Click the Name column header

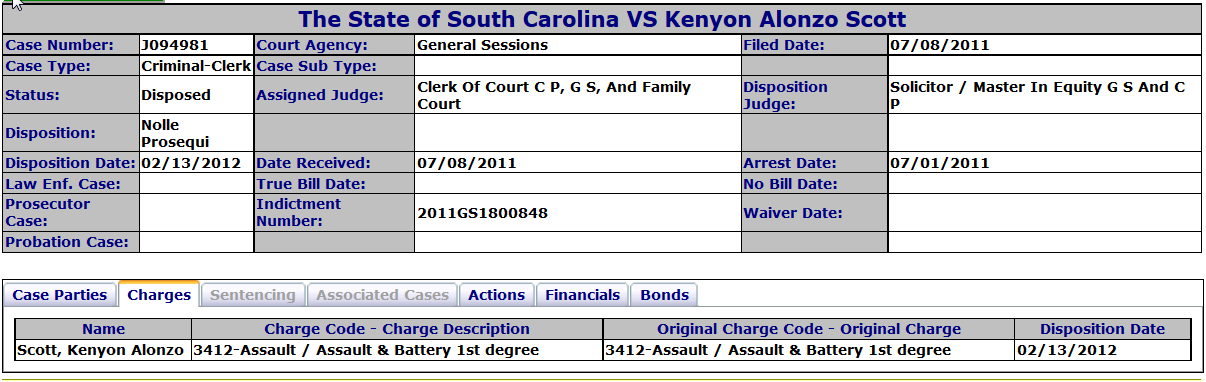tap(104, 329)
